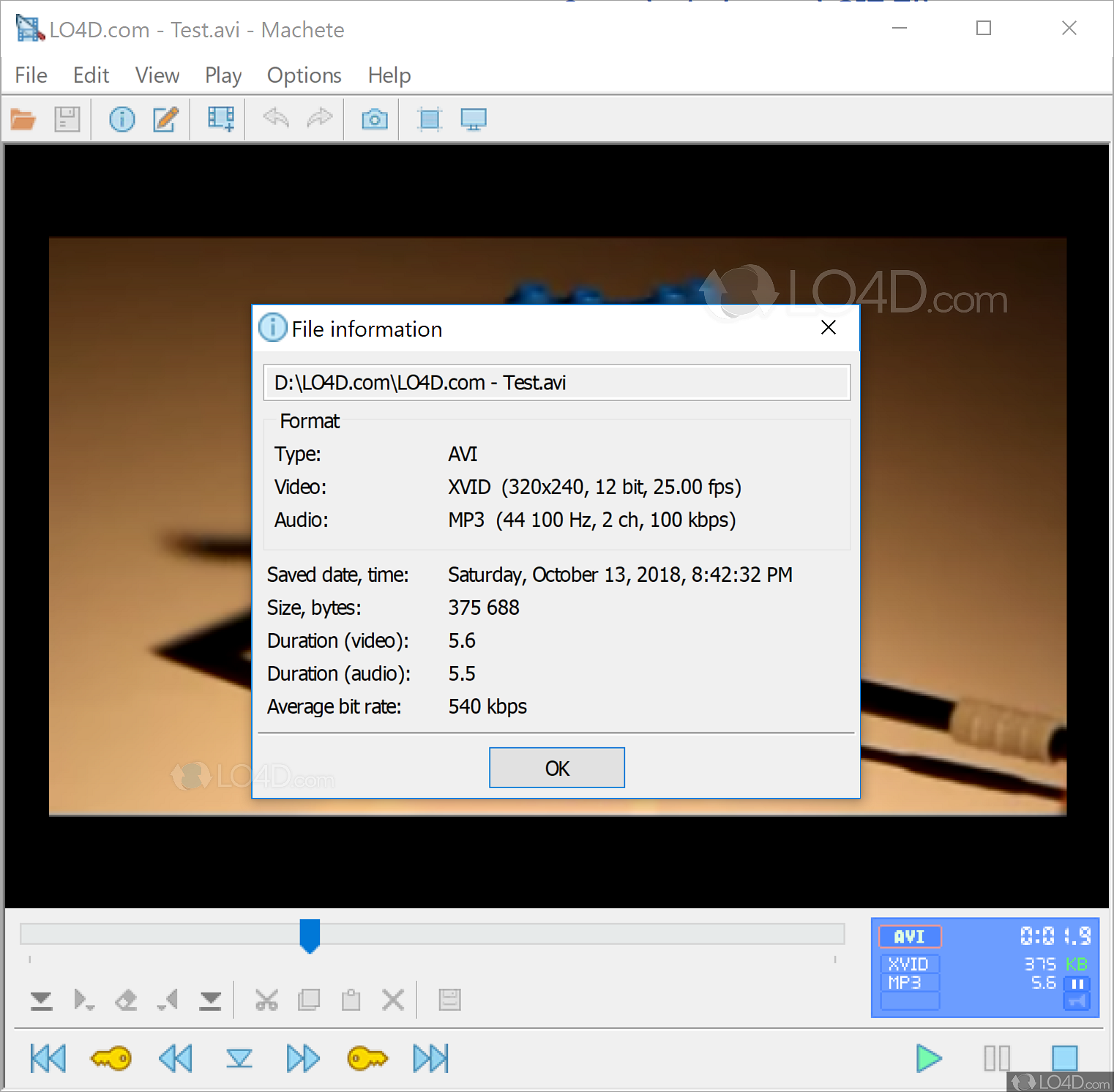This screenshot has width=1114, height=1092.
Task: Open the file information icon
Action: click(122, 119)
